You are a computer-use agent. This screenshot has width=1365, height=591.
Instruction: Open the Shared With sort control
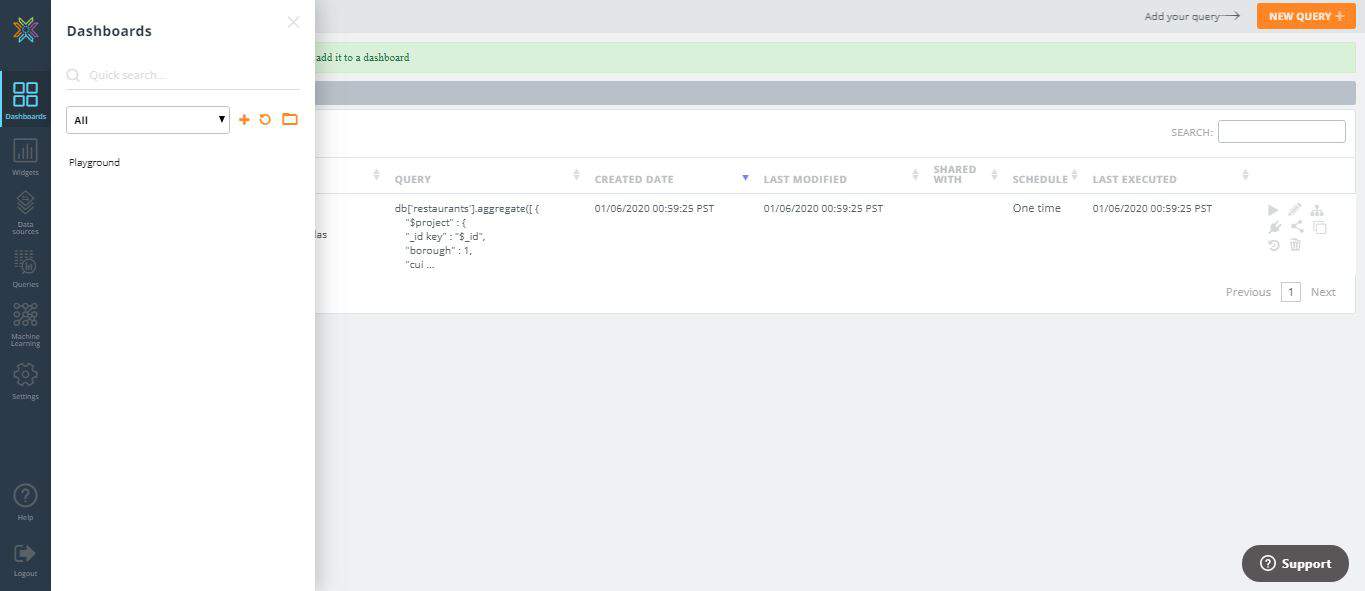point(994,174)
